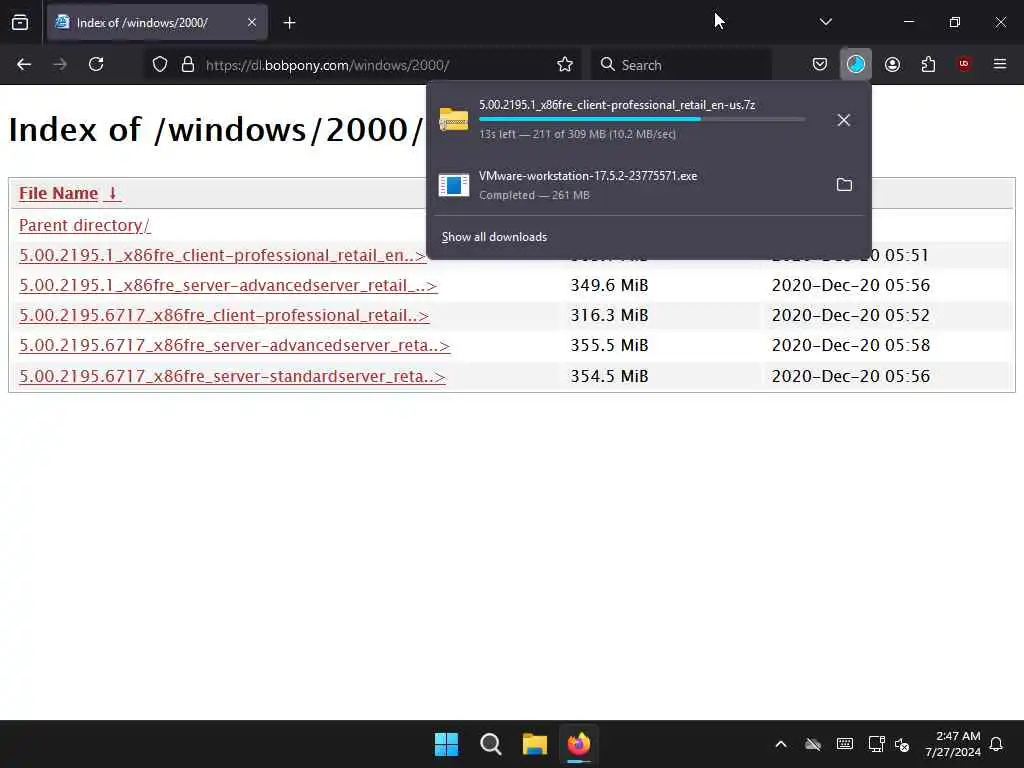
Task: Select the 355.5 MiB size cell
Action: point(609,345)
